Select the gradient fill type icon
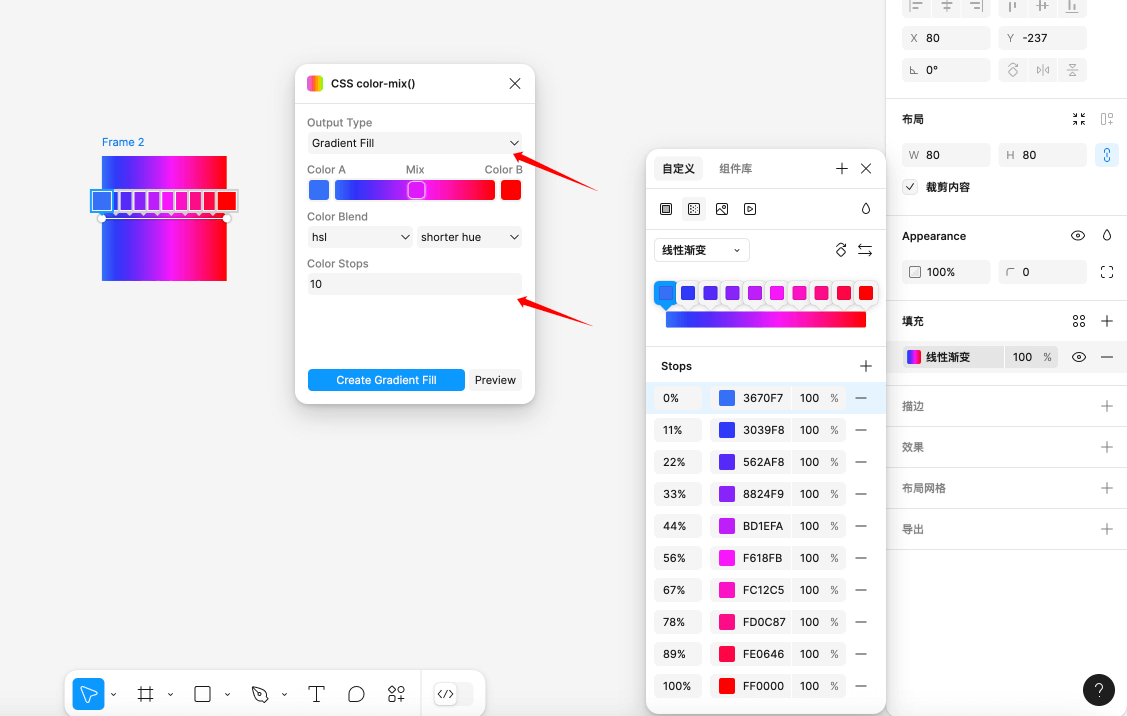Image resolution: width=1127 pixels, height=716 pixels. pyautogui.click(x=694, y=209)
